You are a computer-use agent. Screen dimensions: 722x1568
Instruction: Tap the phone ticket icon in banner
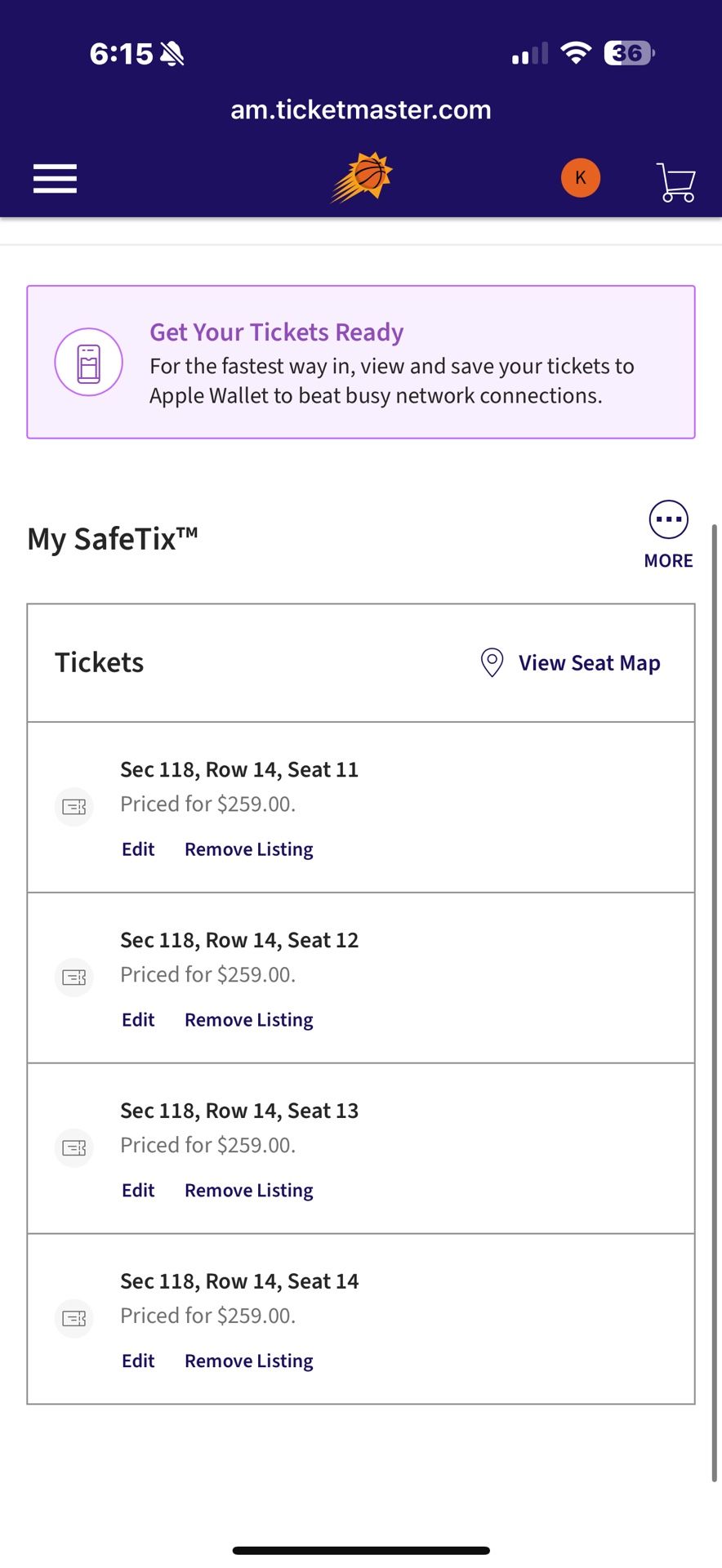point(88,363)
